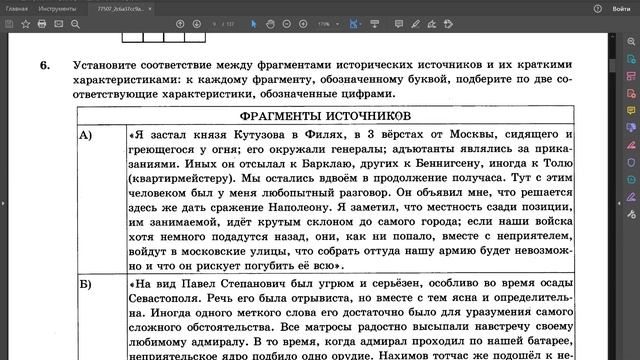Click the word Наполеону in fragment А
This screenshot has height=360, width=640.
[x=300, y=207]
